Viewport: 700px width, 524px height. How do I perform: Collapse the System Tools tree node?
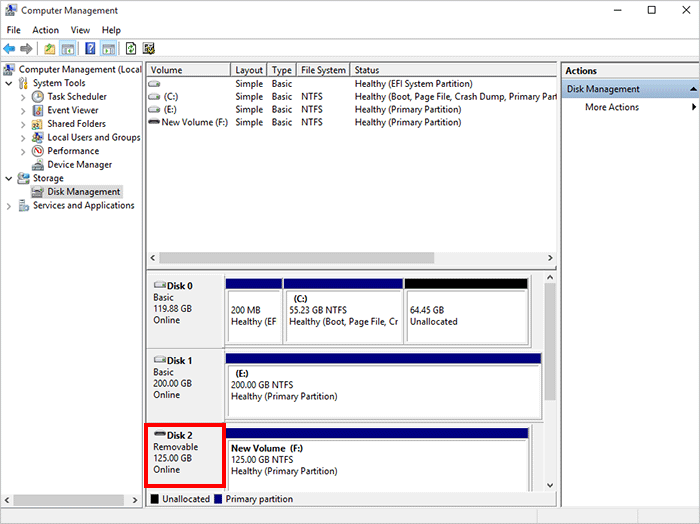(x=9, y=83)
